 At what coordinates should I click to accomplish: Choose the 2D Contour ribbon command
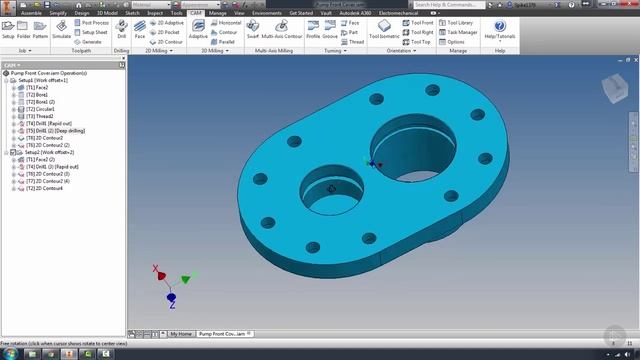166,42
